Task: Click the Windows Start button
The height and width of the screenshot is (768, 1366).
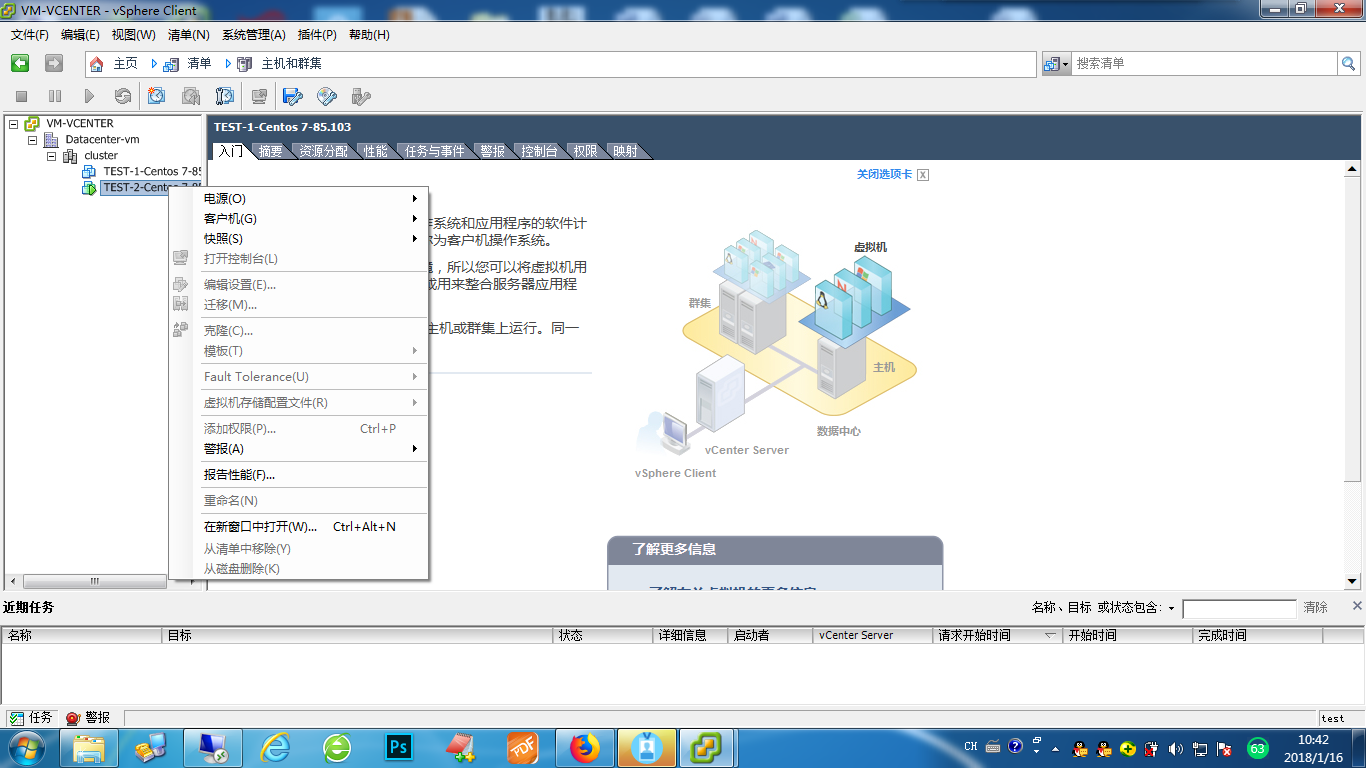Action: 28,748
